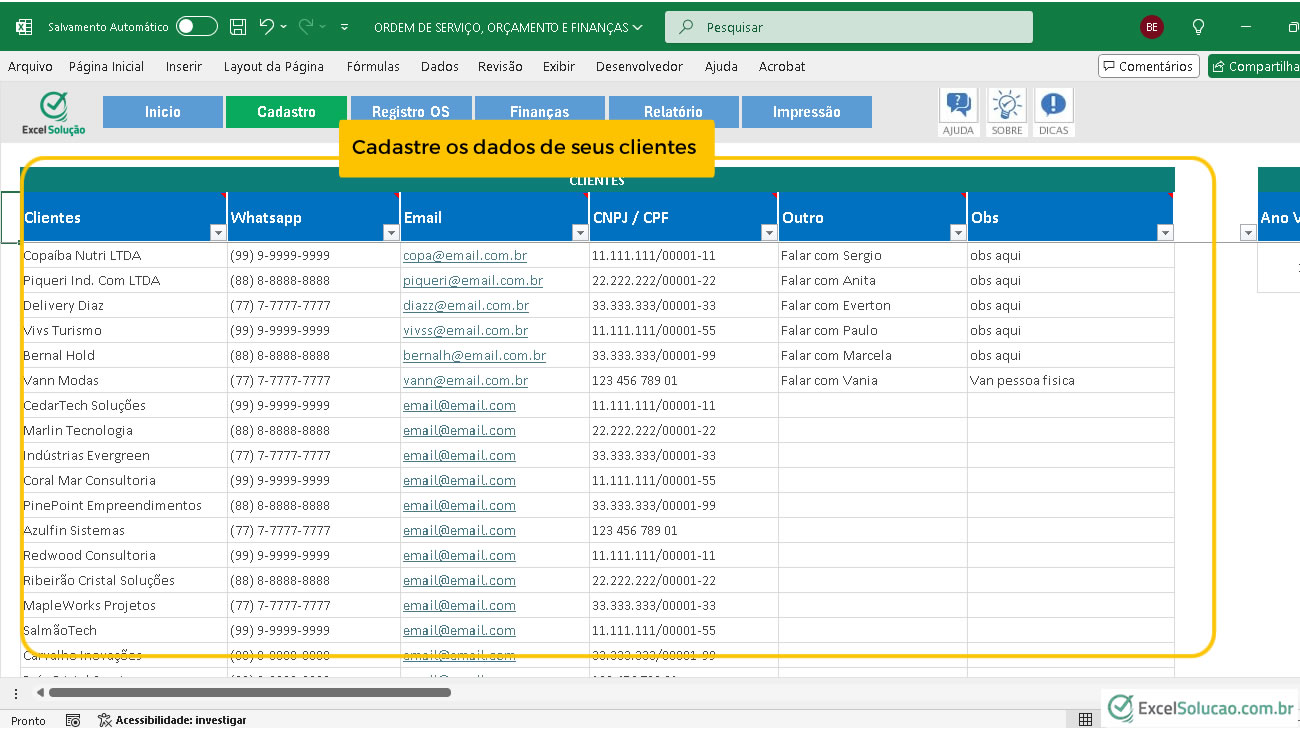This screenshot has height=731, width=1300.
Task: Switch to the Página Inicial tab
Action: 107,66
